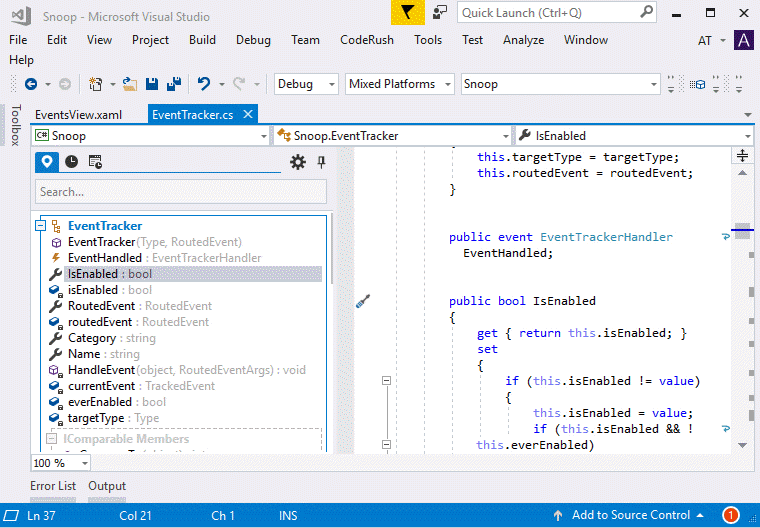The height and width of the screenshot is (528, 760).
Task: Click the Navigate Backward arrow icon
Action: [x=30, y=85]
